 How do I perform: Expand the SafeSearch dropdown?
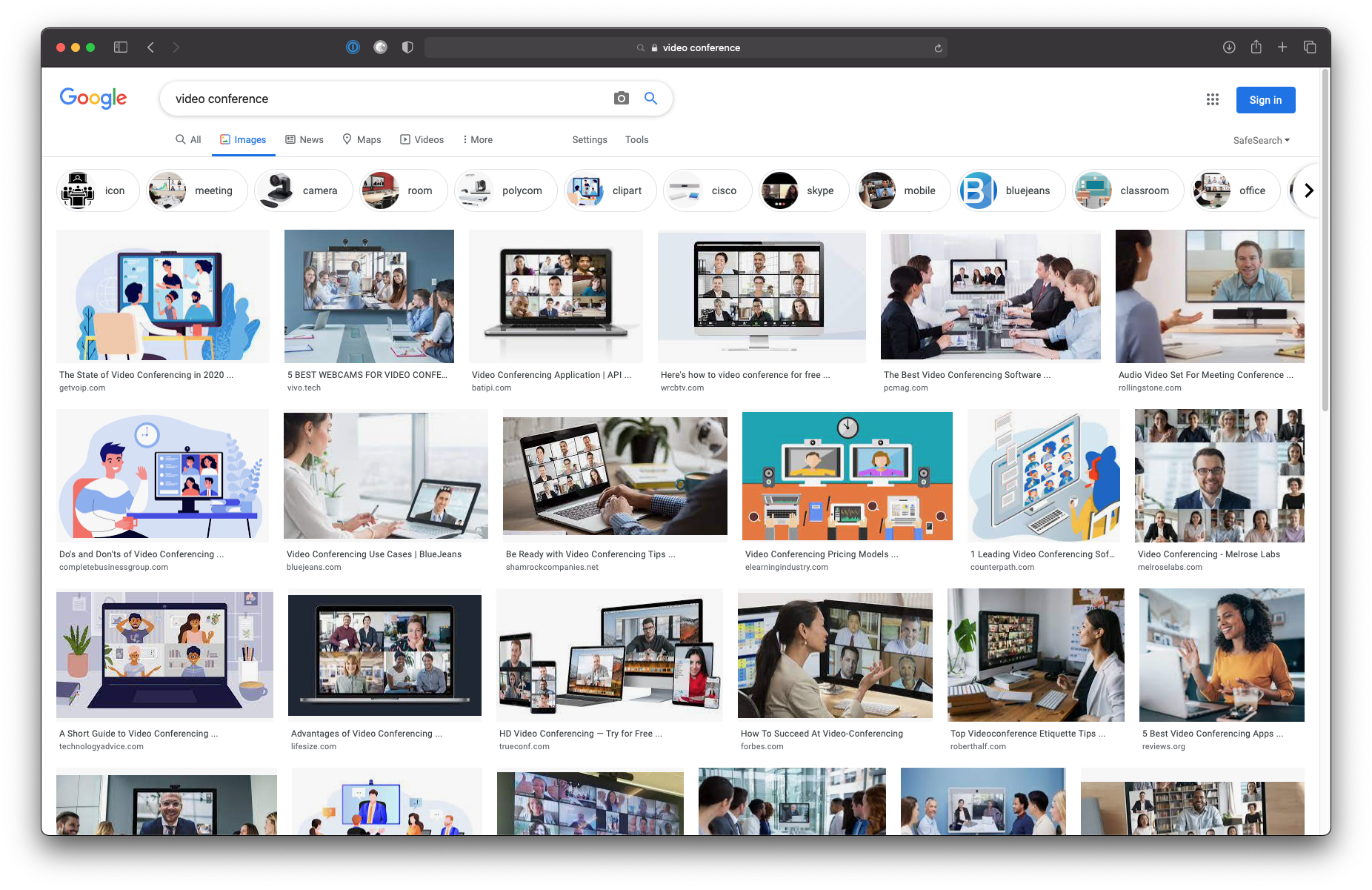[1261, 140]
